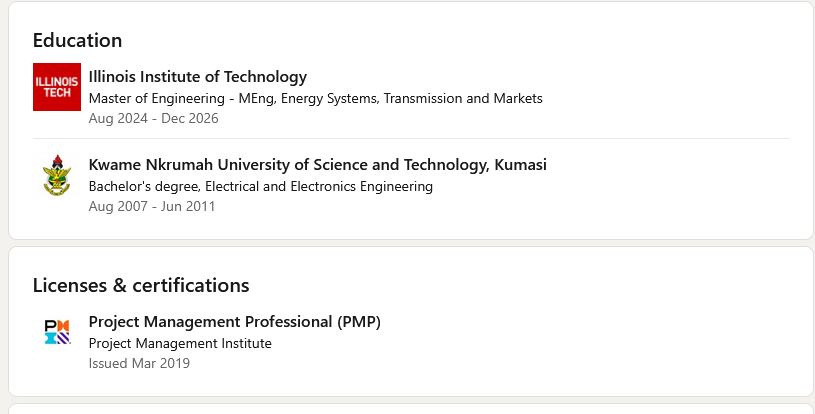
Task: Click the Project Management Institute PMI logo
Action: click(x=56, y=332)
